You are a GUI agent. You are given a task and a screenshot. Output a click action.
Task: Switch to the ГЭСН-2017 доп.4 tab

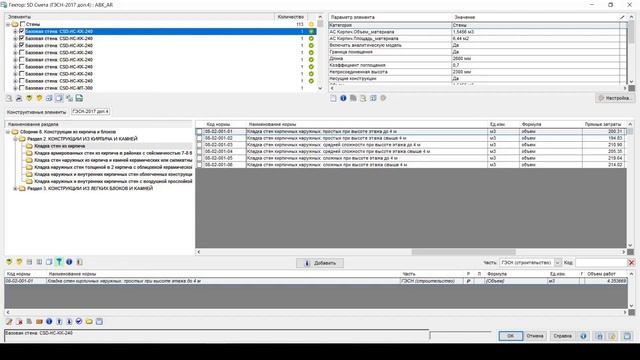(91, 111)
